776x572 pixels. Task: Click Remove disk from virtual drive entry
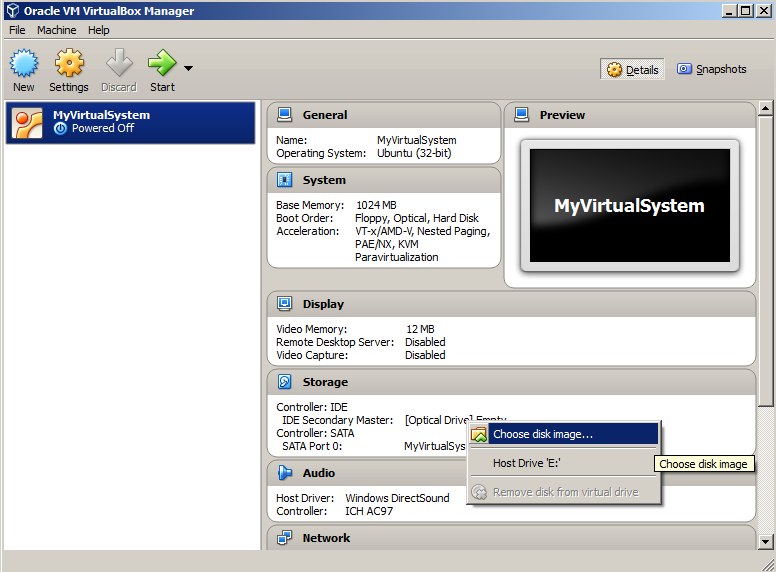click(x=564, y=492)
